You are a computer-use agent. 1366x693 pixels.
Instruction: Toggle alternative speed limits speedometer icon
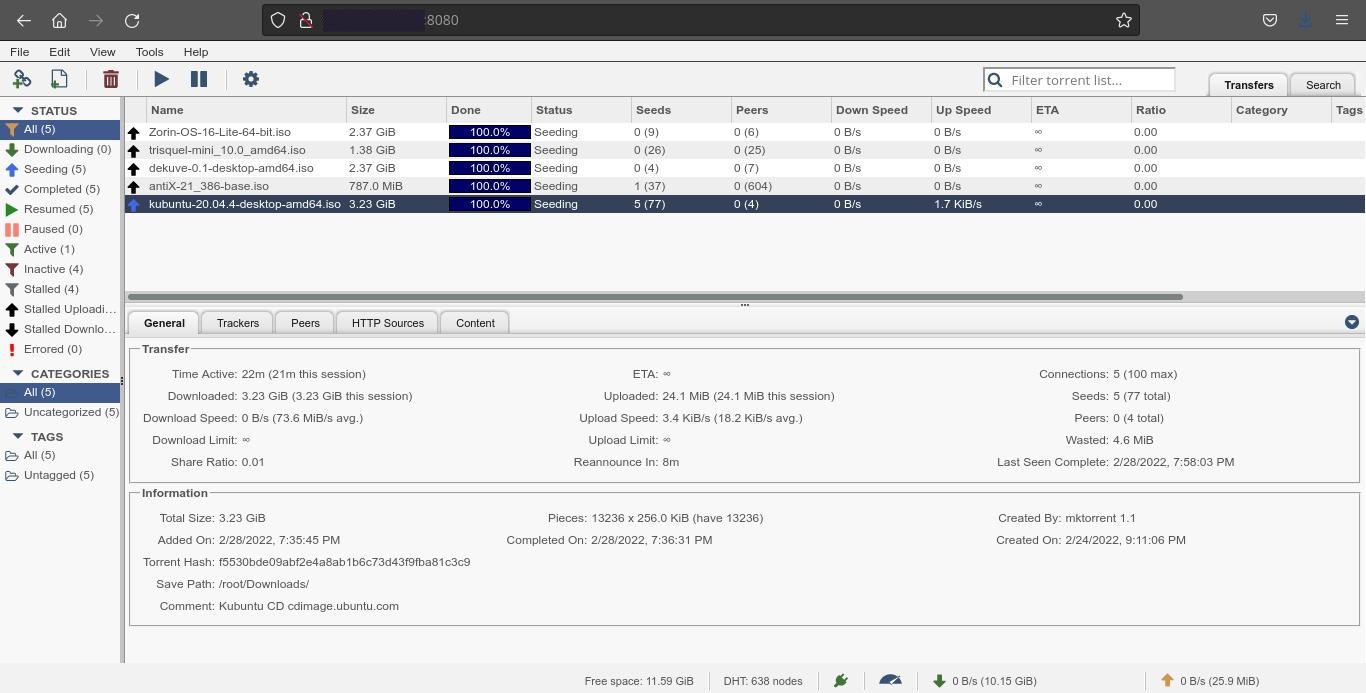pos(890,680)
